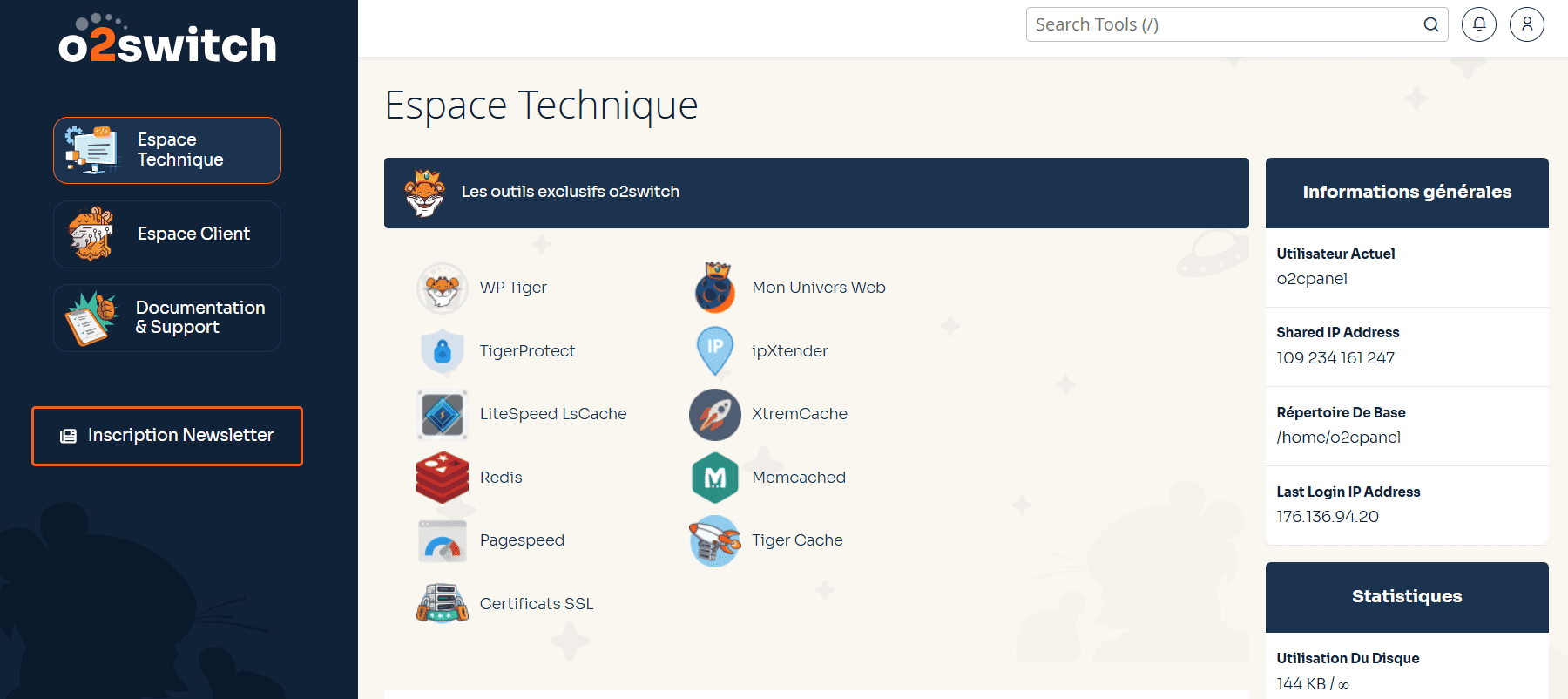This screenshot has height=699, width=1568.
Task: Click the Inscription Newsletter button
Action: point(167,436)
